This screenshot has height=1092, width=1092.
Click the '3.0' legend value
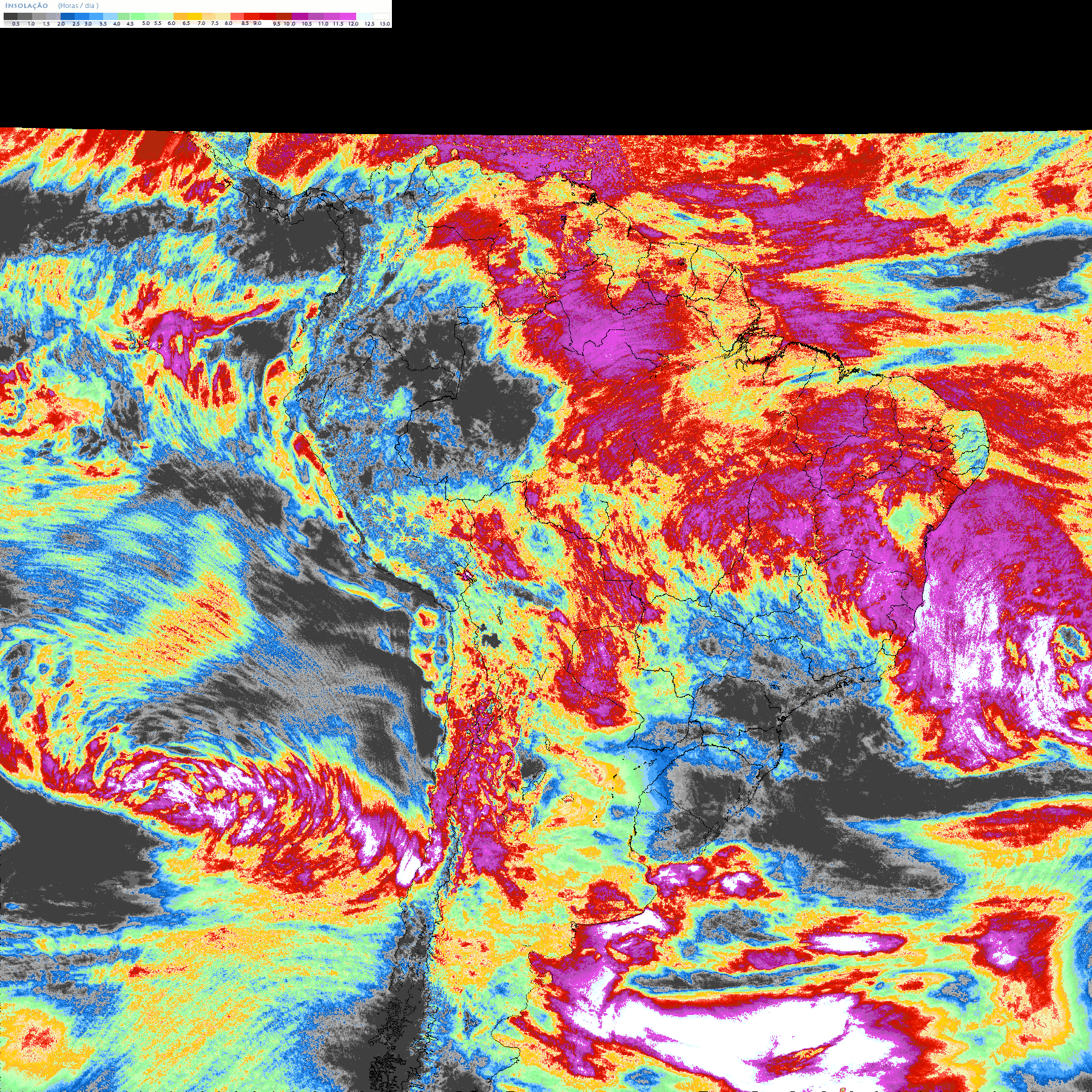tap(88, 24)
